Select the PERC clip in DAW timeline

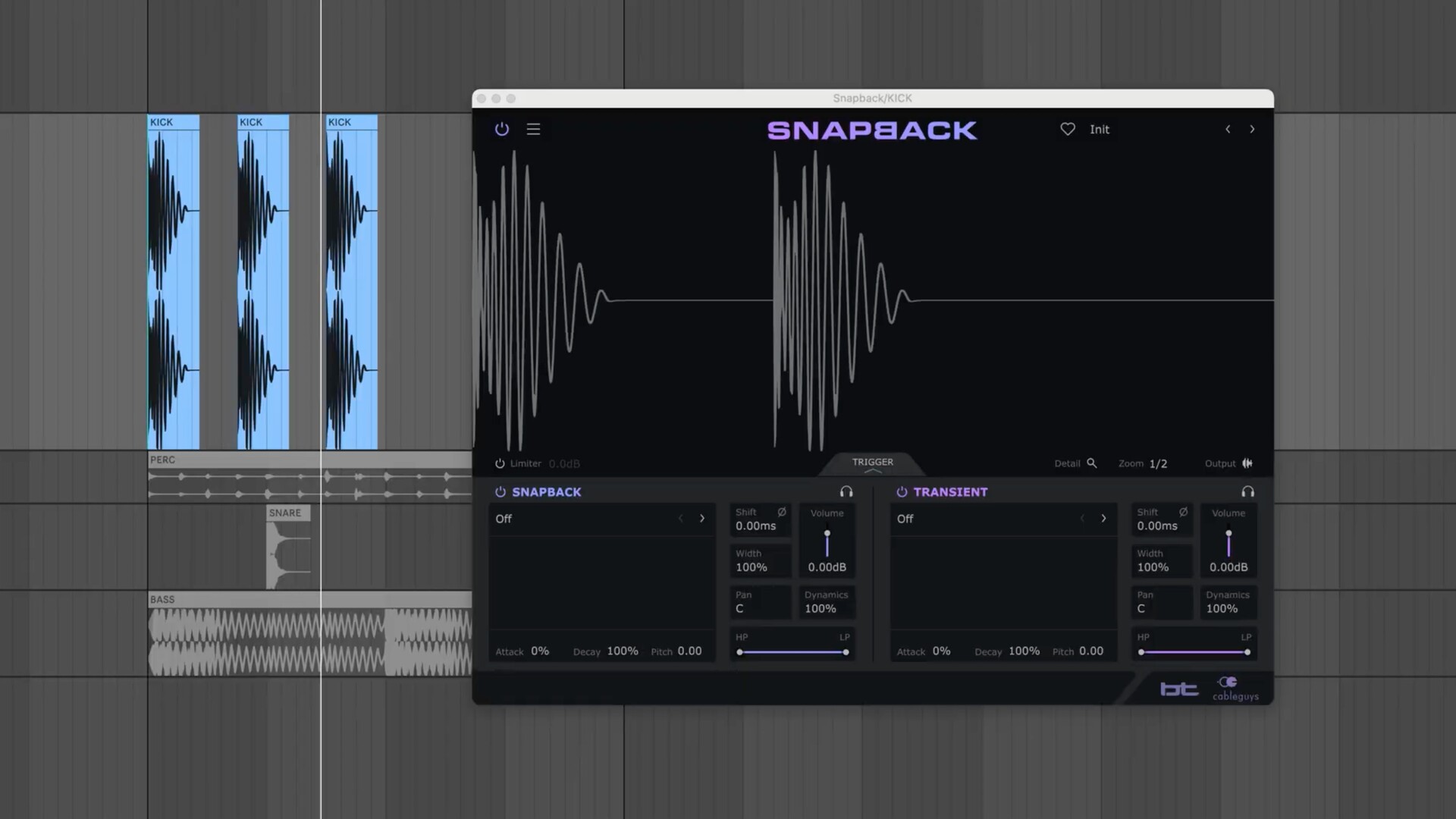coord(309,478)
